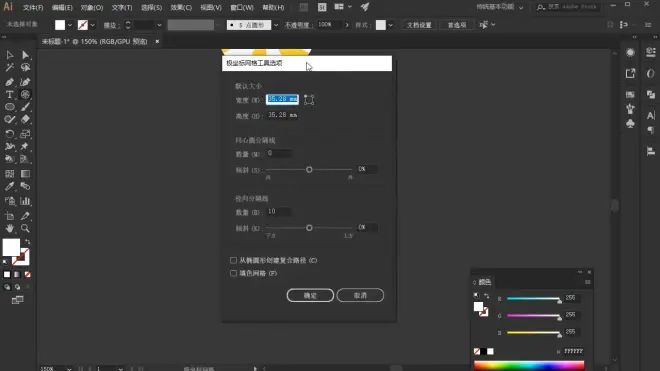Screen dimensions: 660x371
Task: Open Color panel options menu
Action: (x=588, y=282)
